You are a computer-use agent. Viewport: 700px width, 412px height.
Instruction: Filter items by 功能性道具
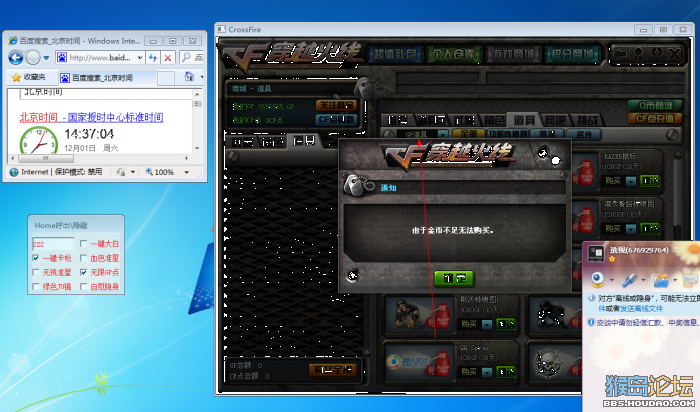point(507,134)
